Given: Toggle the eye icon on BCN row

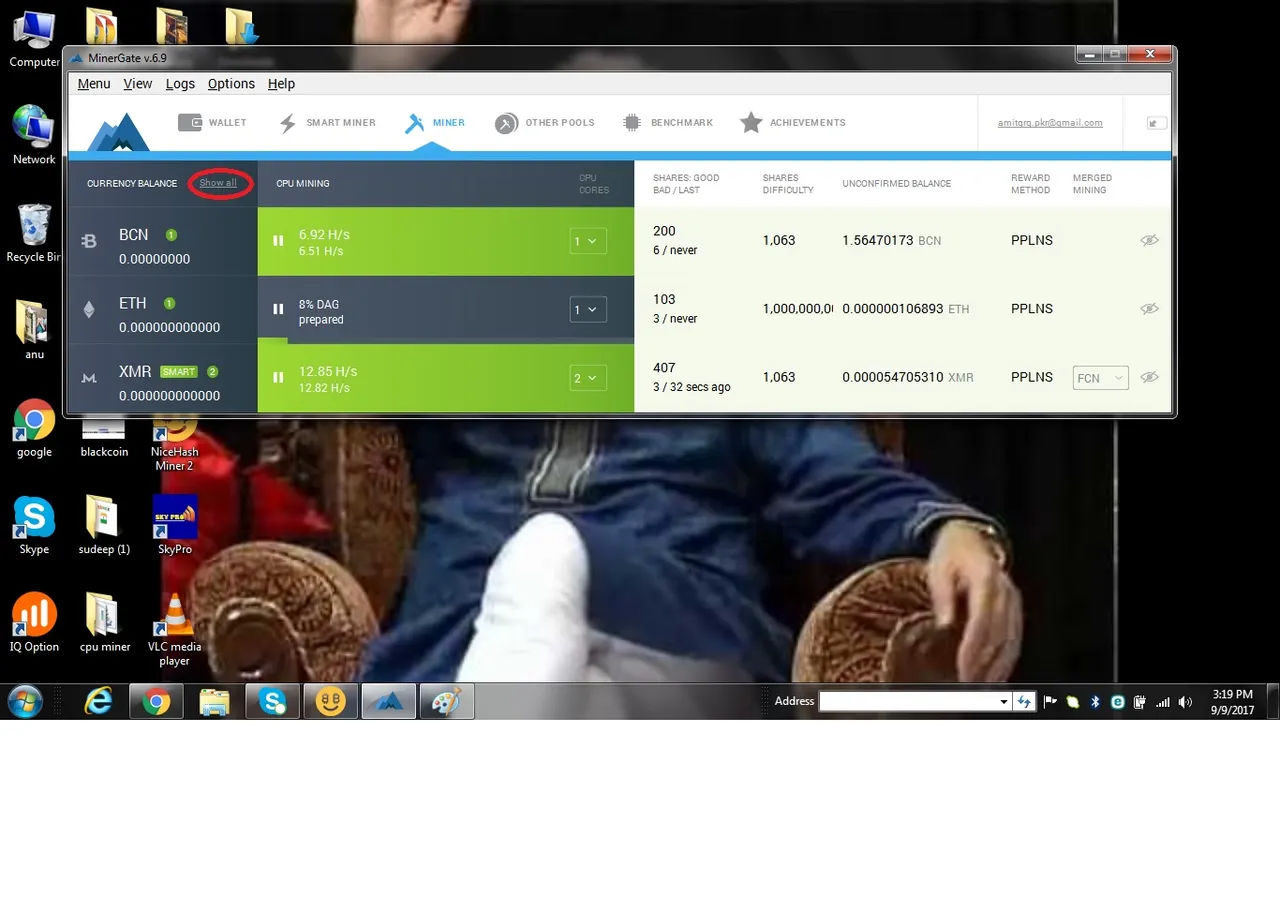Looking at the screenshot, I should tap(1150, 240).
